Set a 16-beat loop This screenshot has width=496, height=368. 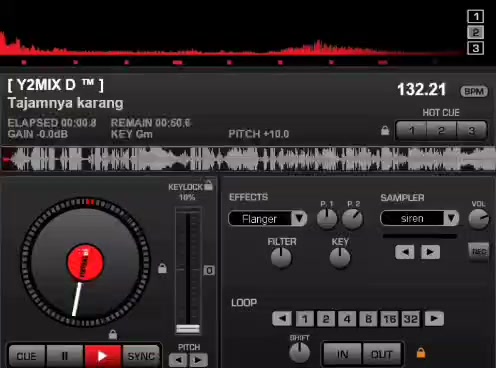pyautogui.click(x=390, y=319)
